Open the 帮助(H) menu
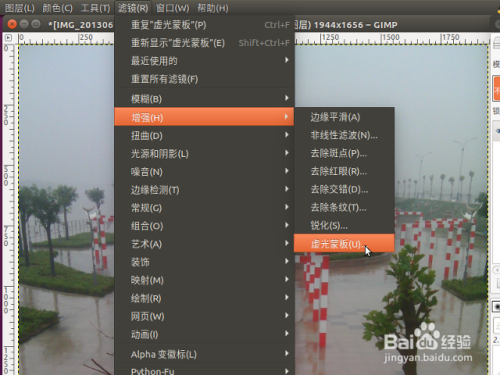The height and width of the screenshot is (375, 500). [x=213, y=8]
